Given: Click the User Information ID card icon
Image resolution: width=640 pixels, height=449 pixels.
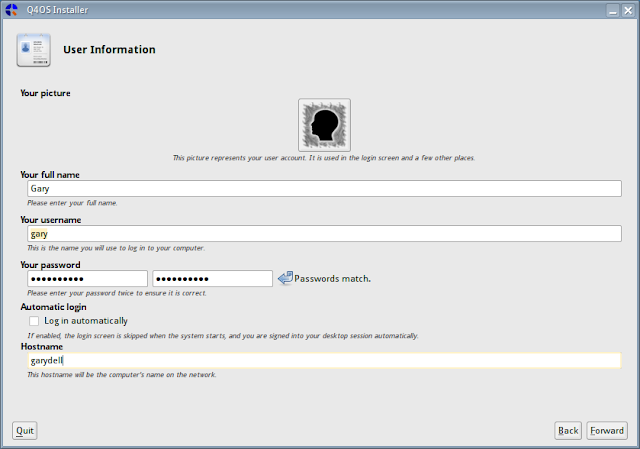Looking at the screenshot, I should tap(33, 50).
